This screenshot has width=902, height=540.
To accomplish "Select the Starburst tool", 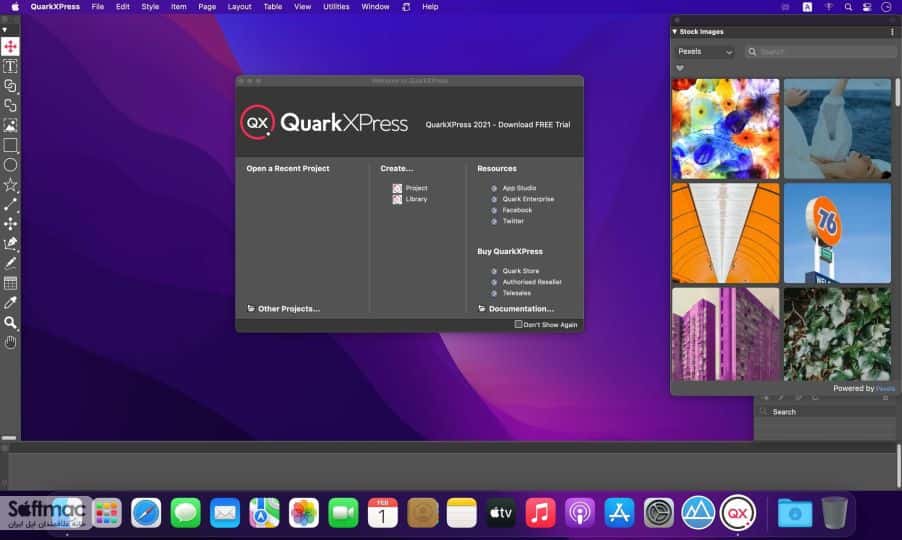I will coord(10,185).
